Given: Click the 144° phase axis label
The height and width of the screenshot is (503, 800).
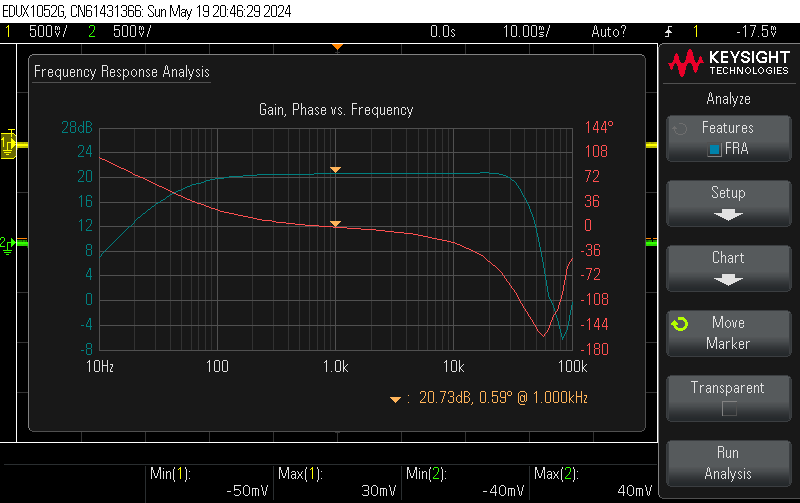Looking at the screenshot, I should (599, 127).
